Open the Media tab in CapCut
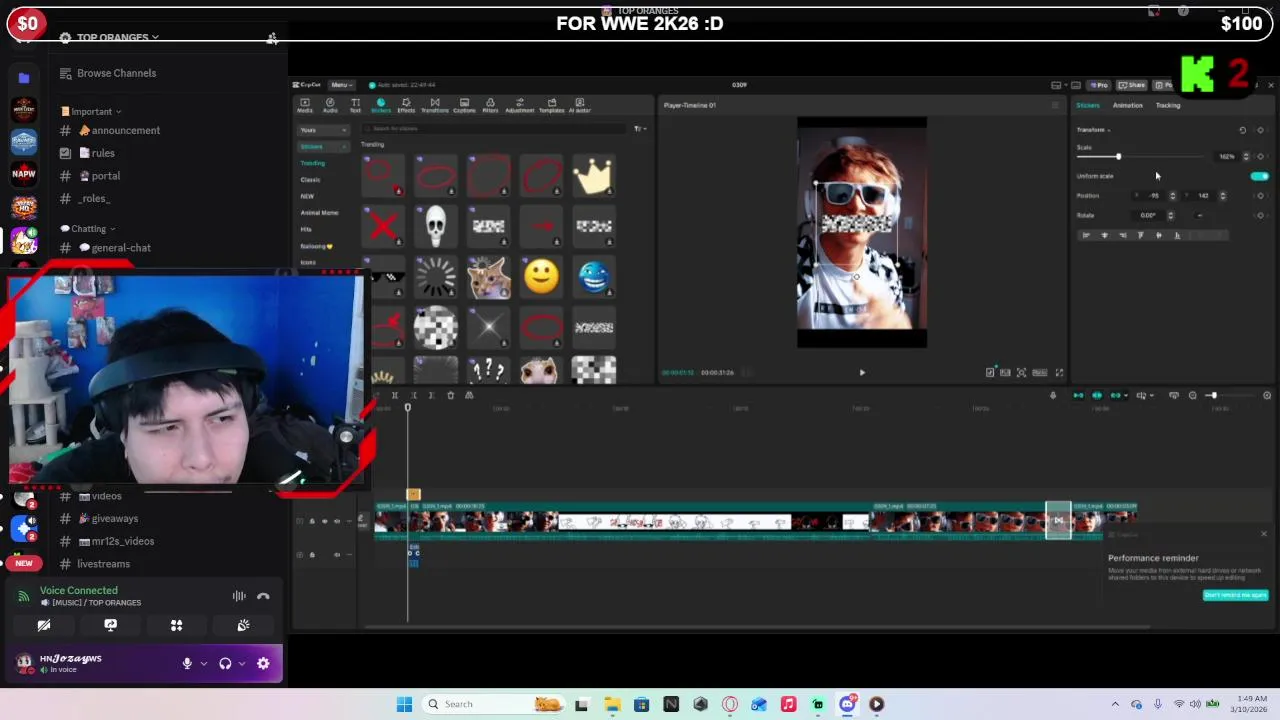This screenshot has width=1280, height=720. [x=305, y=105]
